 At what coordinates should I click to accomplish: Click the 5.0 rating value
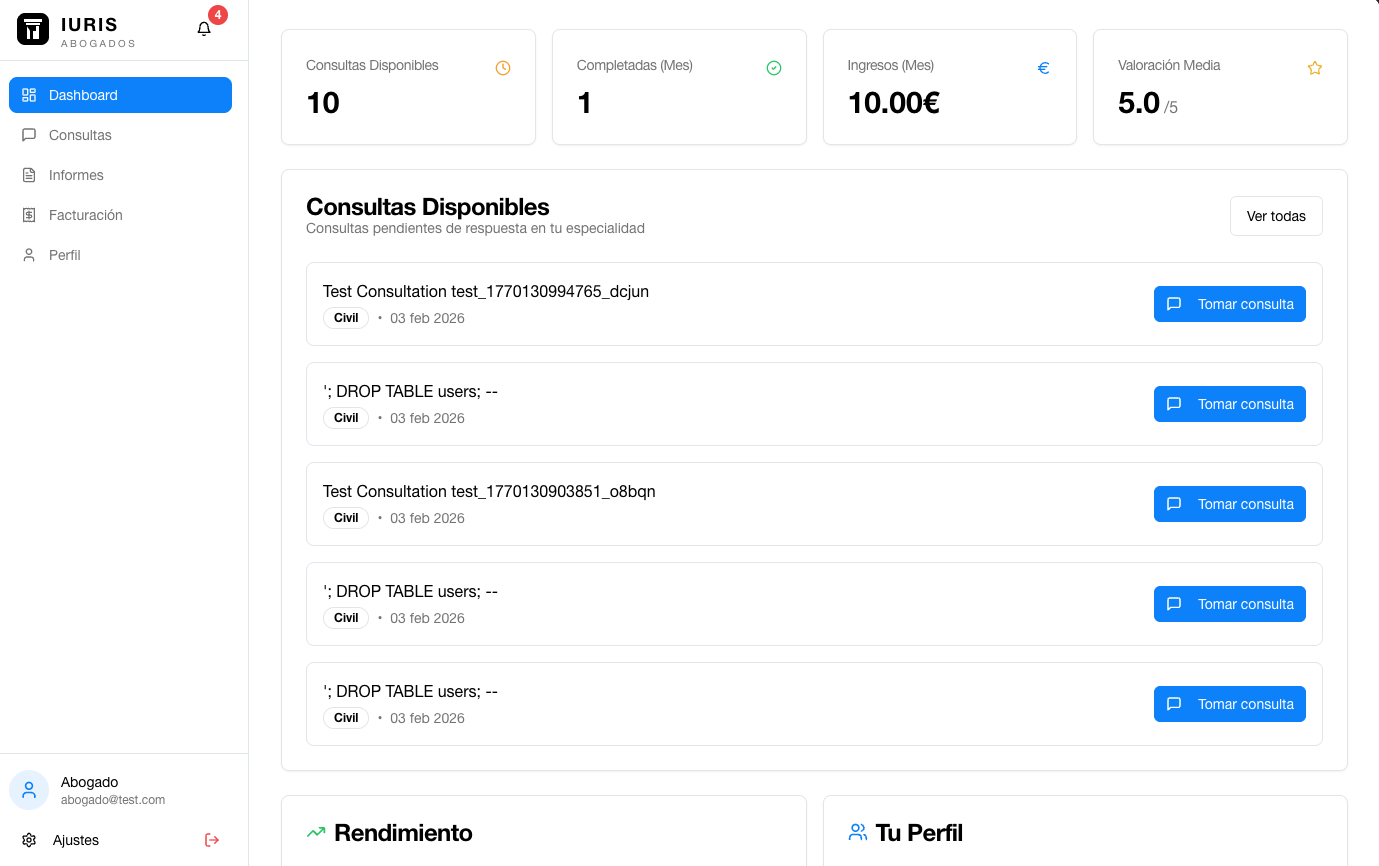click(1139, 103)
